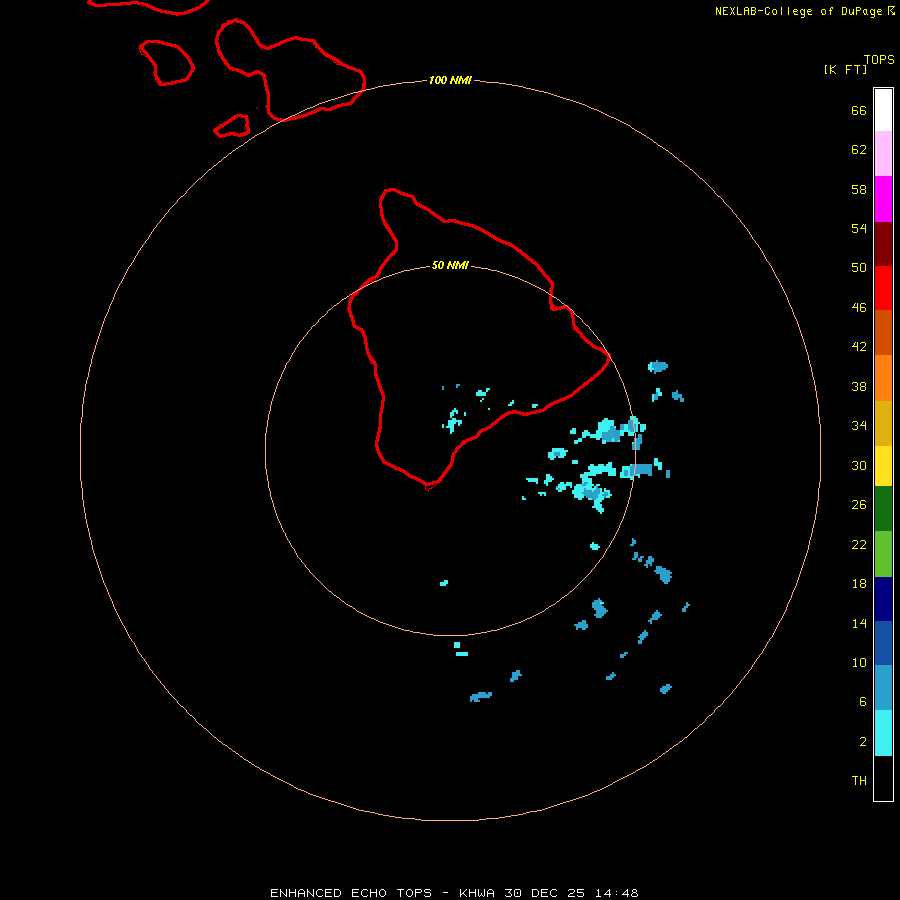Click the "62" legend value

[x=859, y=150]
